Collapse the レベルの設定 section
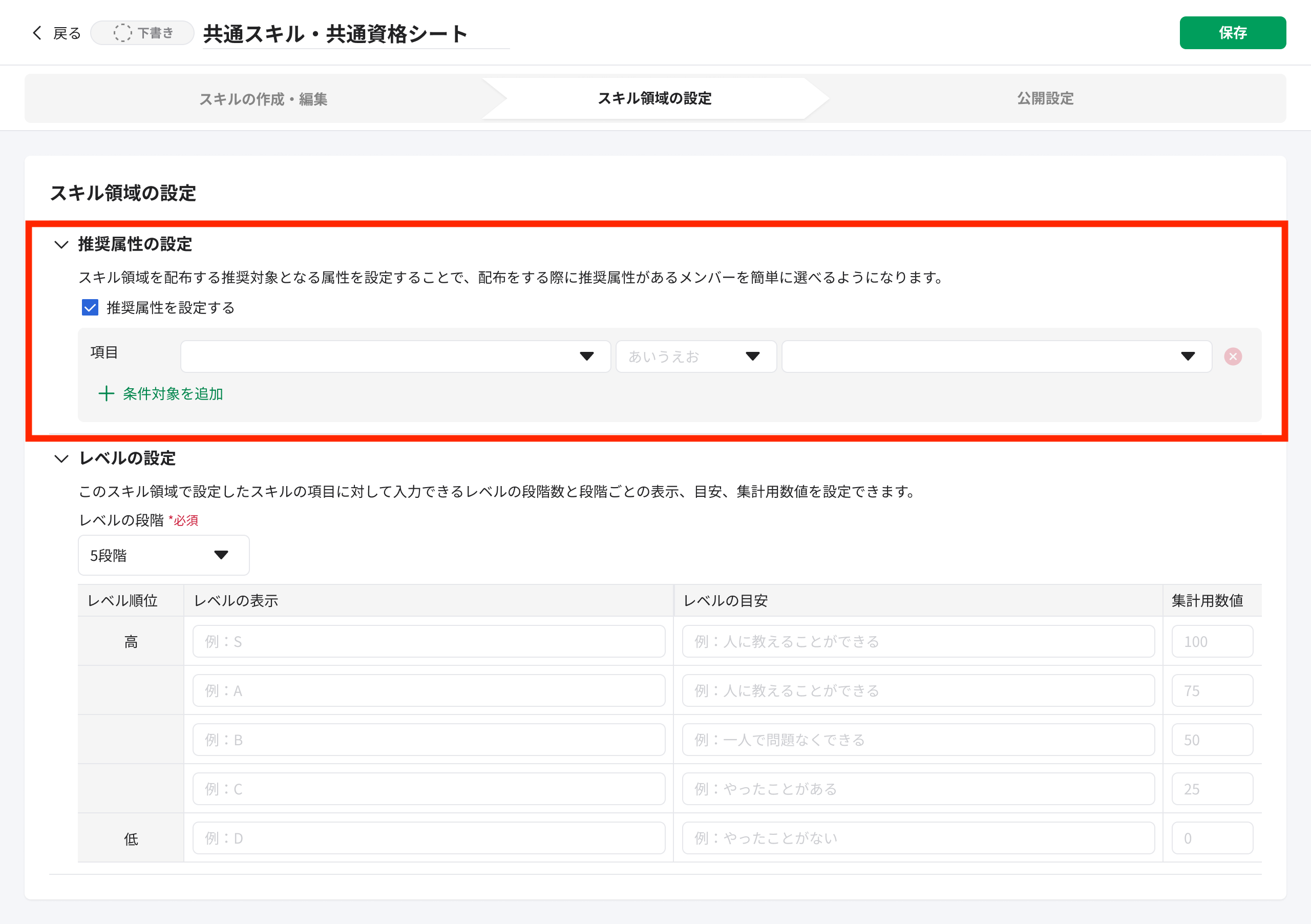The height and width of the screenshot is (924, 1311). pos(61,458)
